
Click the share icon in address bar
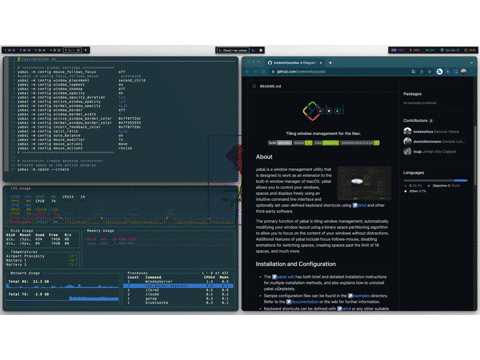[x=422, y=71]
